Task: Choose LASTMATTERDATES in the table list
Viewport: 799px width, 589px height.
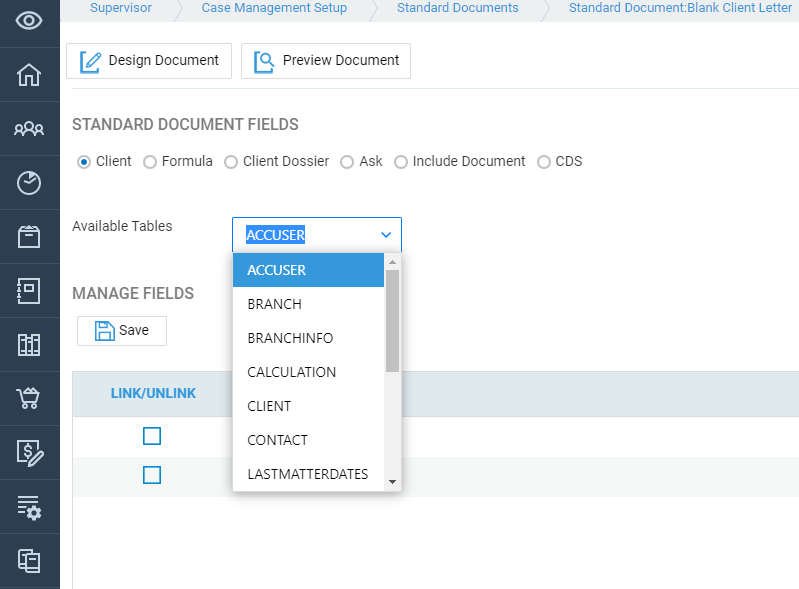Action: [x=308, y=474]
